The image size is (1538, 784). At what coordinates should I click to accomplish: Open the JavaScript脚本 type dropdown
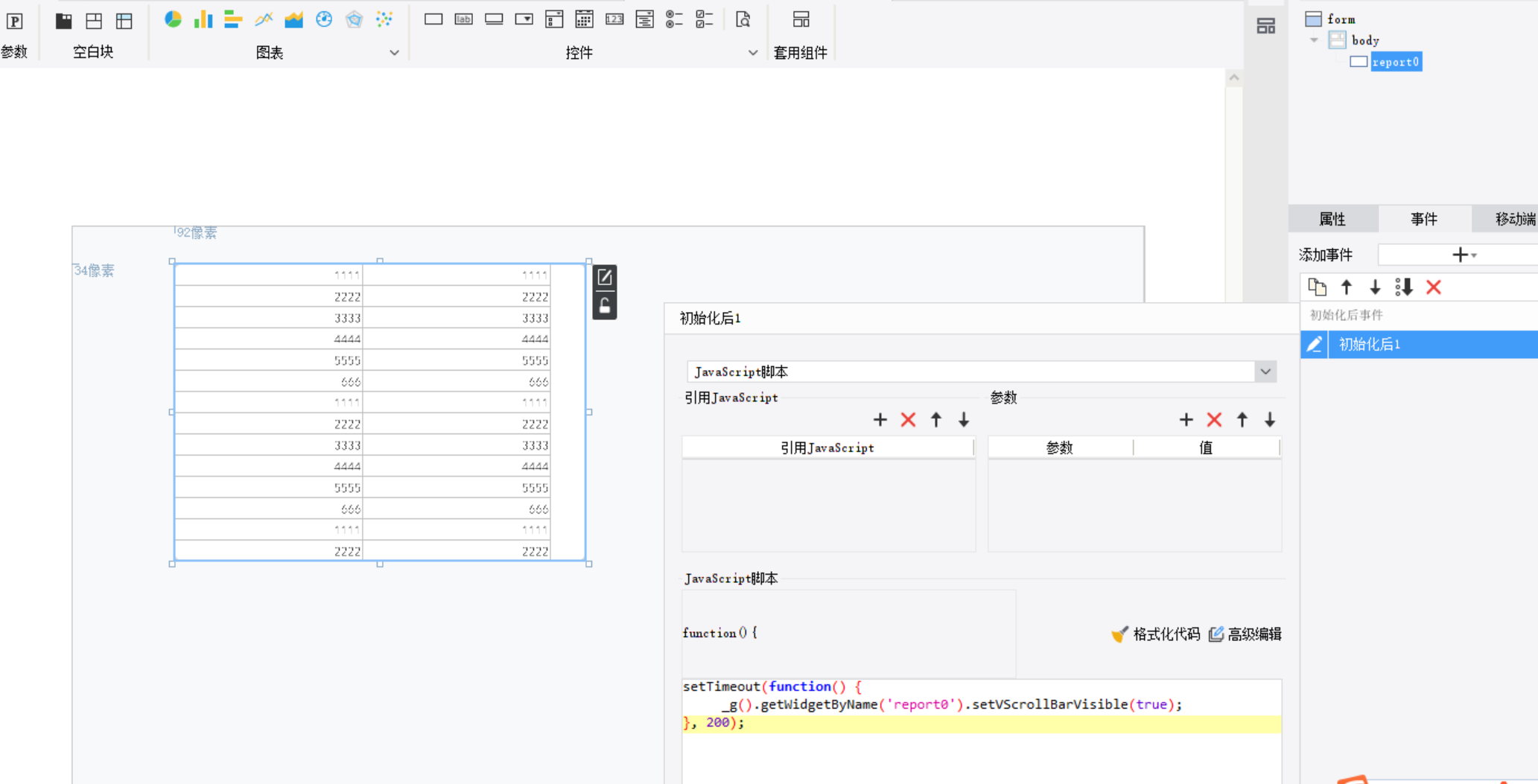tap(1265, 372)
